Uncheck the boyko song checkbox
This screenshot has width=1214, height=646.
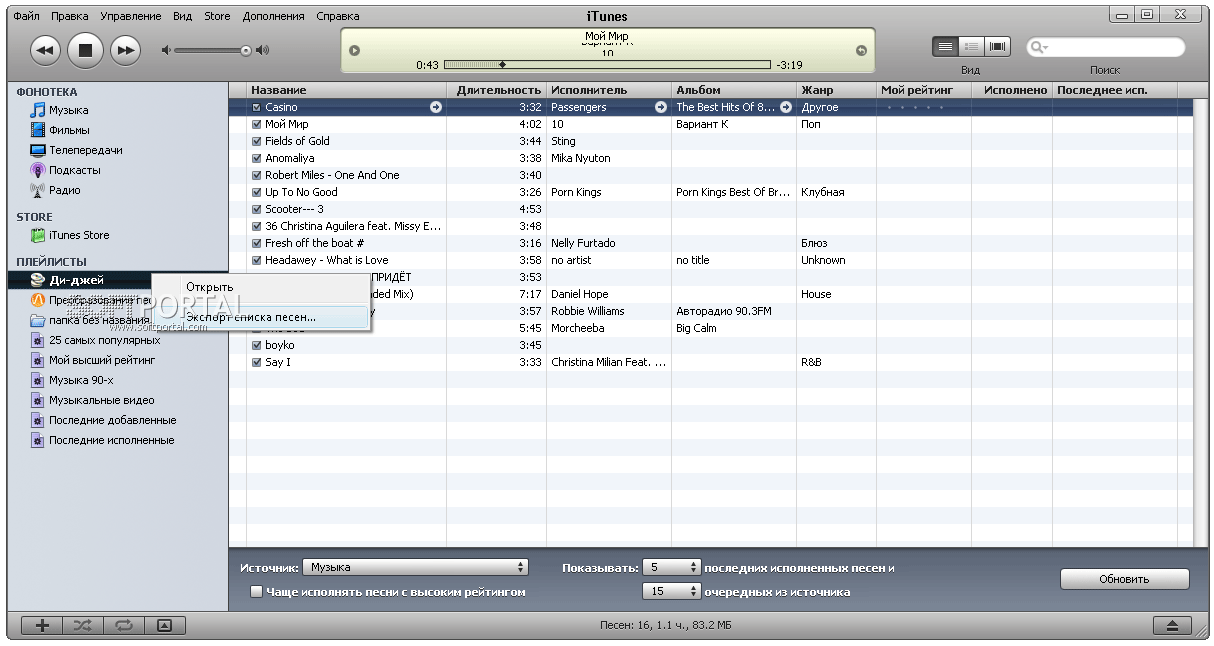(x=257, y=345)
